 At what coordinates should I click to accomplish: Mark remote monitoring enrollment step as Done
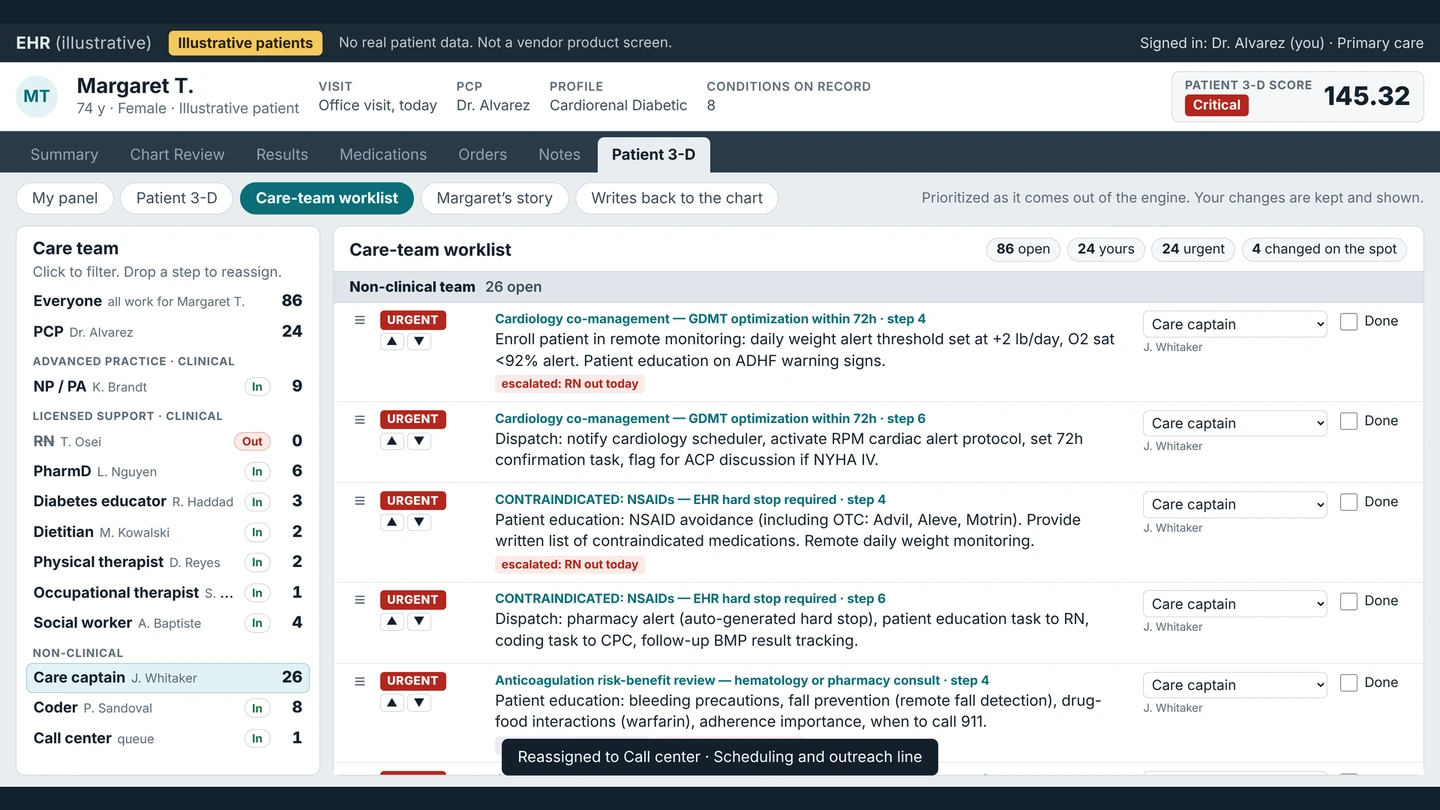pos(1349,322)
